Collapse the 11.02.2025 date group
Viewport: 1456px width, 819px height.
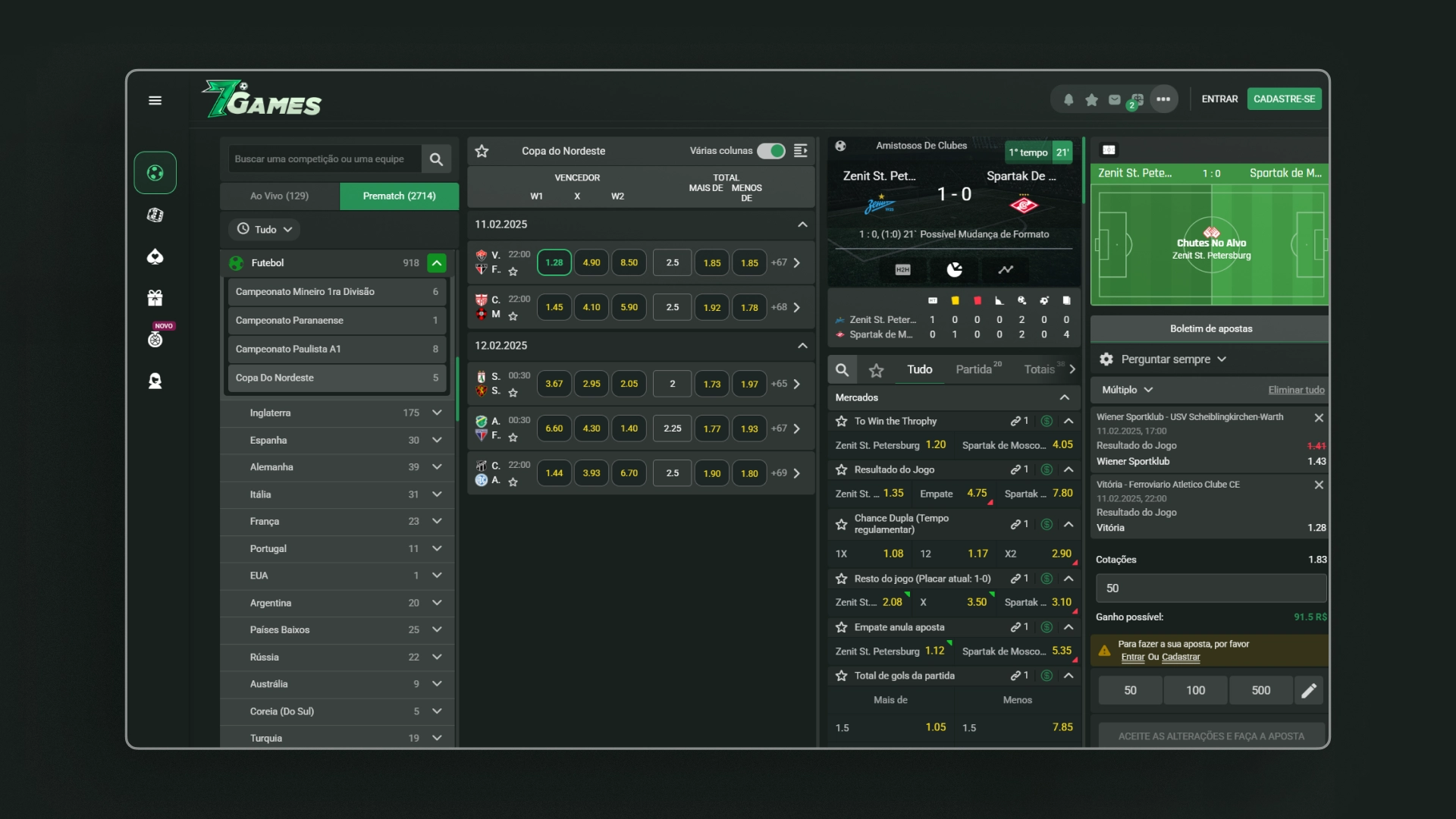802,224
